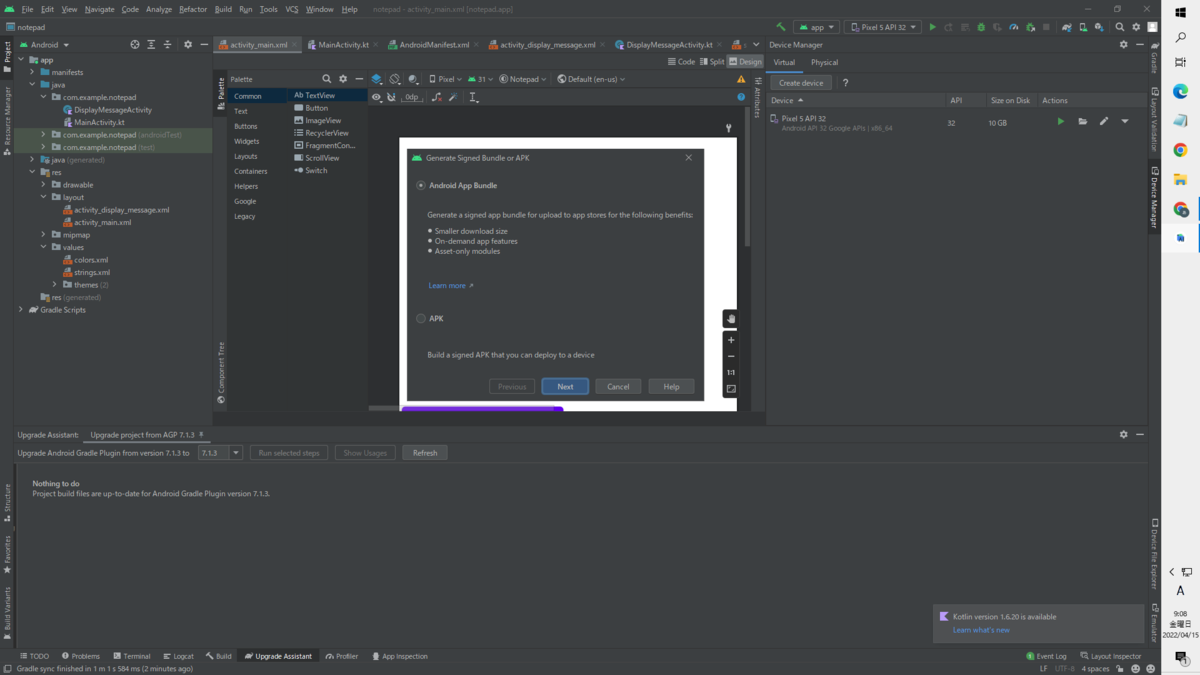
Task: Switch editor to Split view
Action: click(712, 61)
